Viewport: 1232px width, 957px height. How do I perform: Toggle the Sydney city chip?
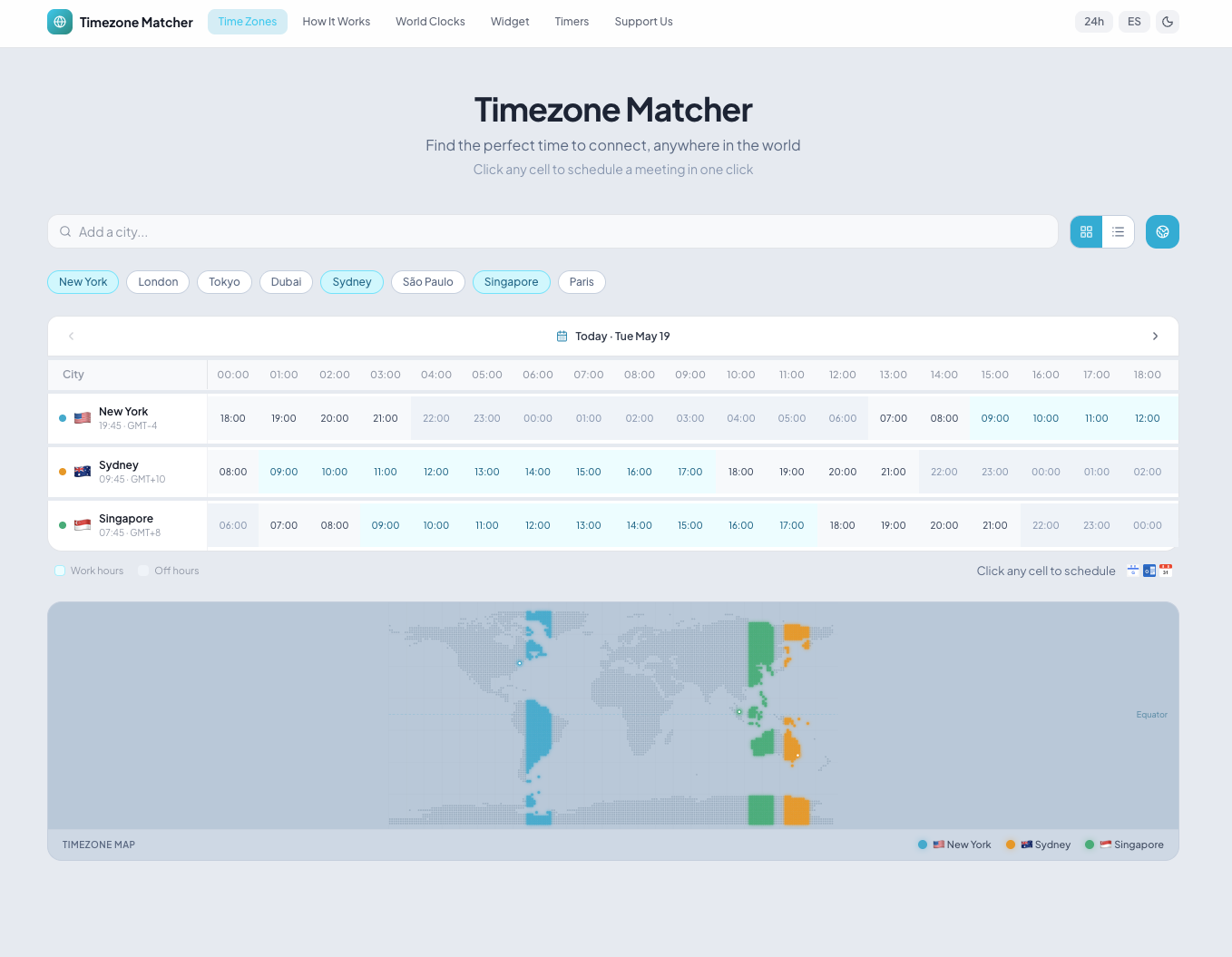(352, 282)
